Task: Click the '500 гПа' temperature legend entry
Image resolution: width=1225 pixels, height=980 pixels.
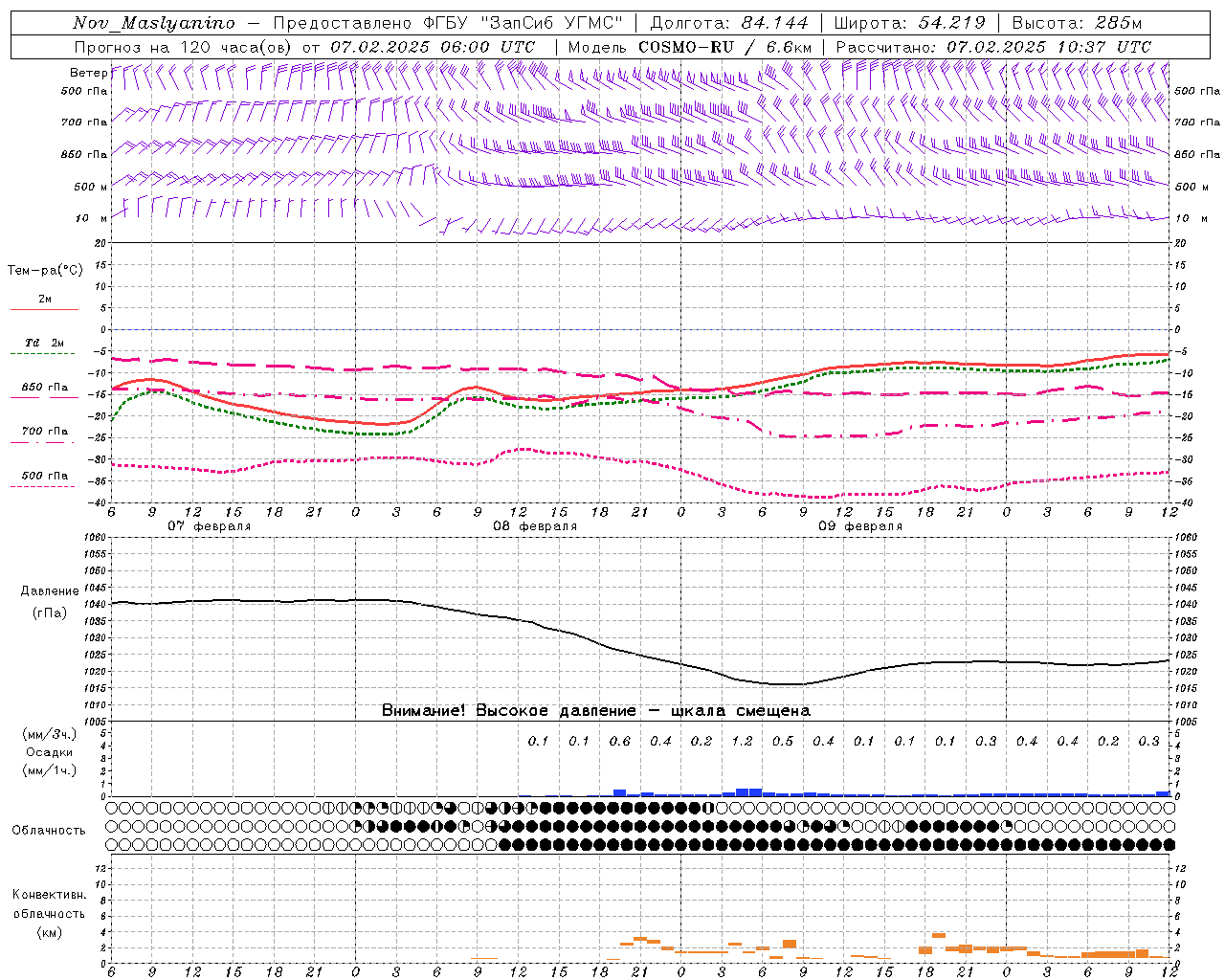Action: 45,476
